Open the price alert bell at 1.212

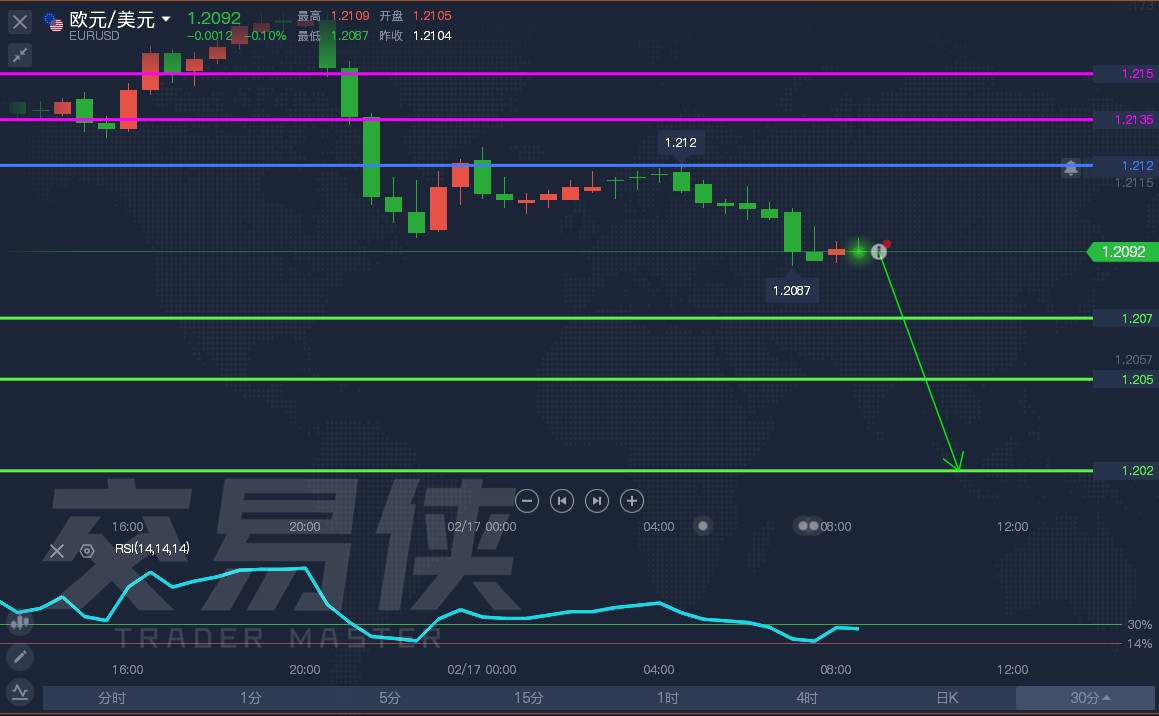pos(1070,168)
